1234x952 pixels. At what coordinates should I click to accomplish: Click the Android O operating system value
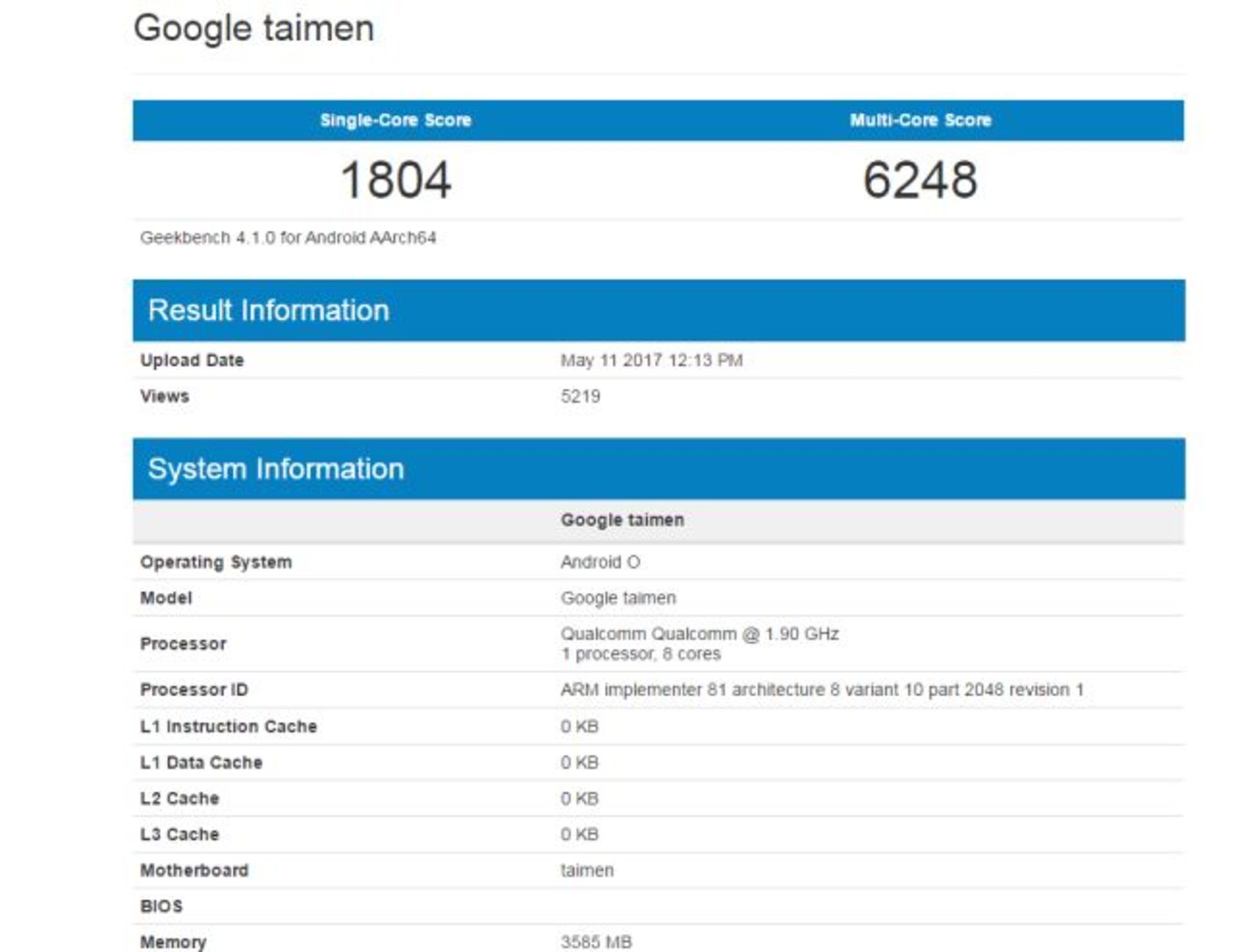[x=600, y=562]
